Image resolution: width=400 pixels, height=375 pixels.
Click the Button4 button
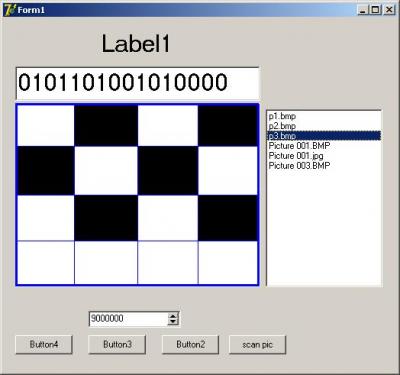(44, 345)
